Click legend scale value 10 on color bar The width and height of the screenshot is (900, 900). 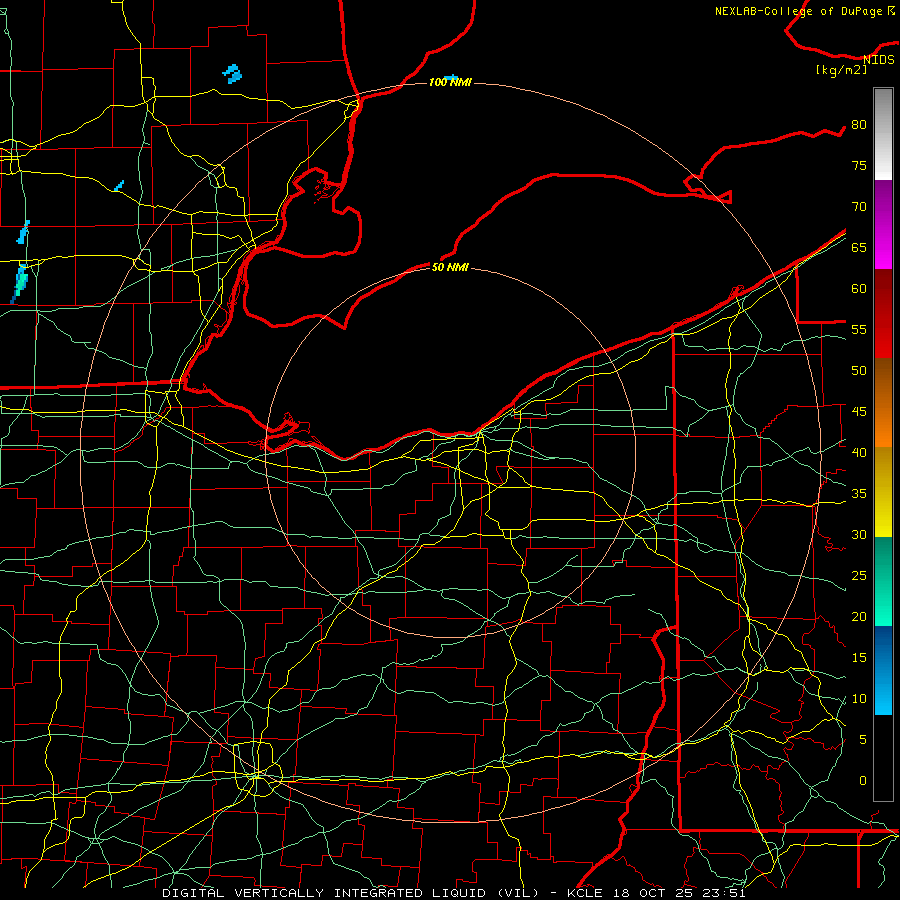click(x=859, y=699)
